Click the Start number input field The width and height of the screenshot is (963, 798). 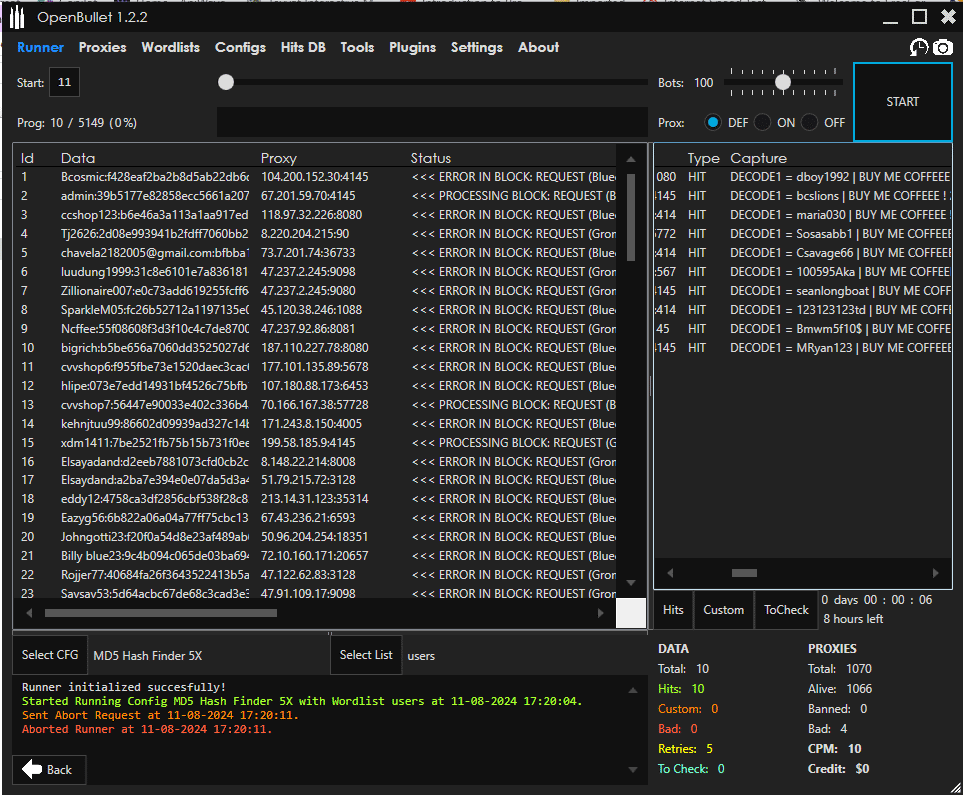tap(64, 83)
